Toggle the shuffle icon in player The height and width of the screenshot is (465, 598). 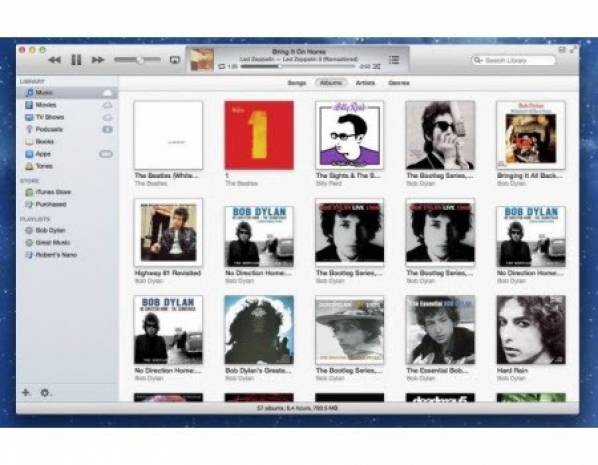click(x=377, y=66)
